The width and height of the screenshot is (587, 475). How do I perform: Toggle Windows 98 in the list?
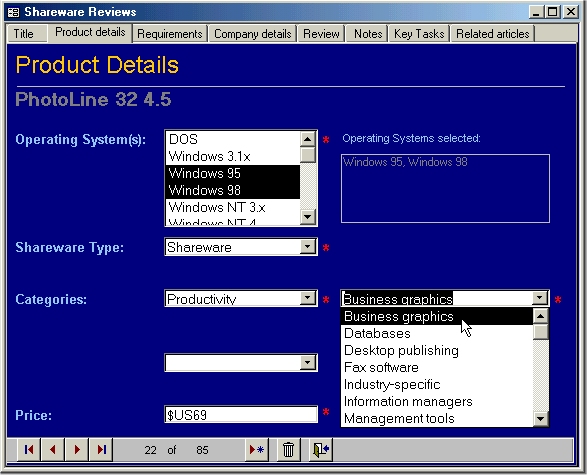coord(232,190)
